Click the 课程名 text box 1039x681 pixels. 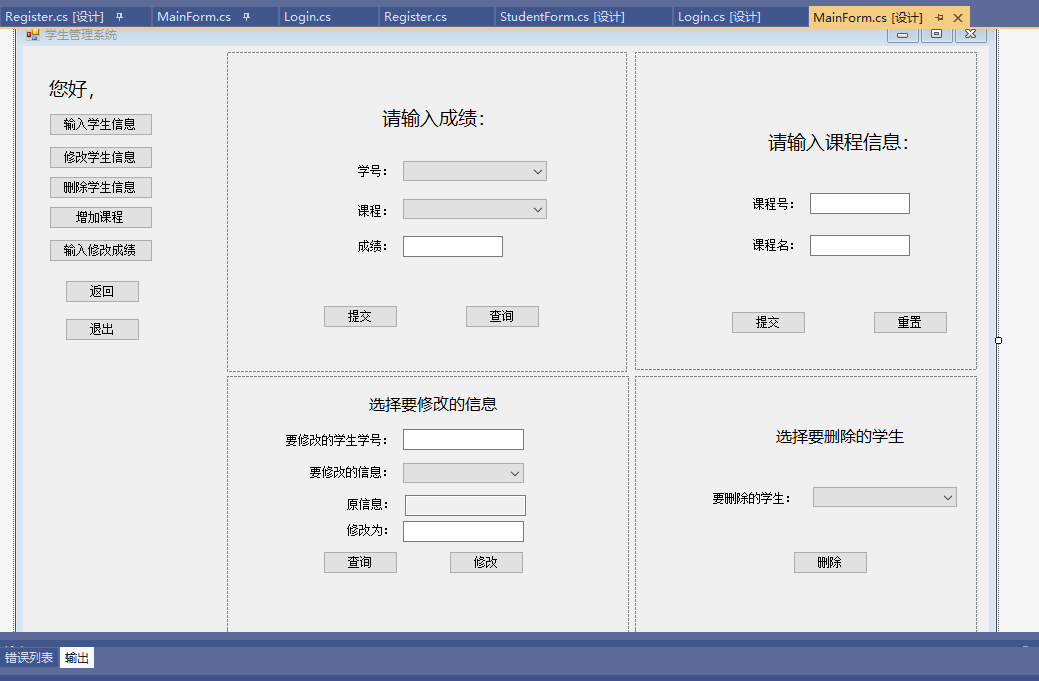pos(860,245)
